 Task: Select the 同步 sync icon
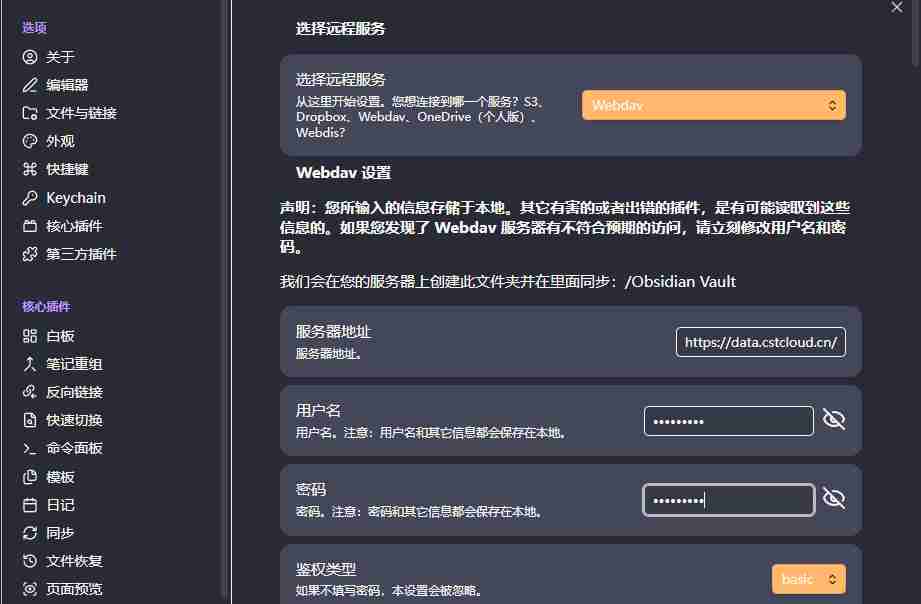pyautogui.click(x=30, y=533)
